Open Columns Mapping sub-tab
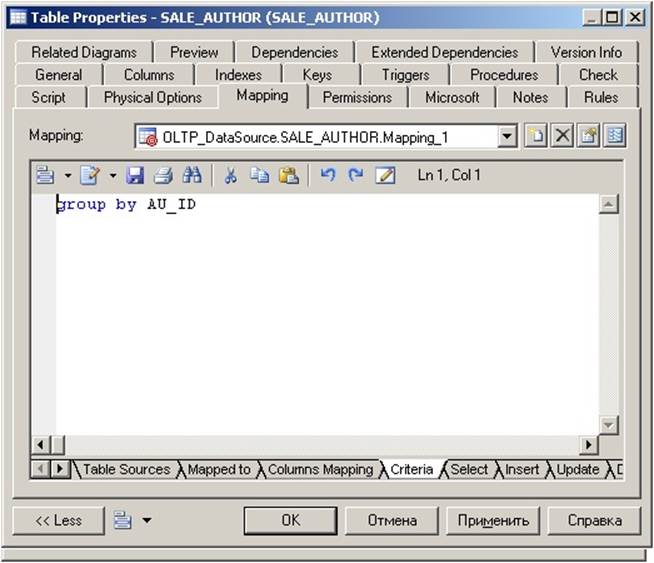Viewport: 654px width, 563px height. click(320, 470)
